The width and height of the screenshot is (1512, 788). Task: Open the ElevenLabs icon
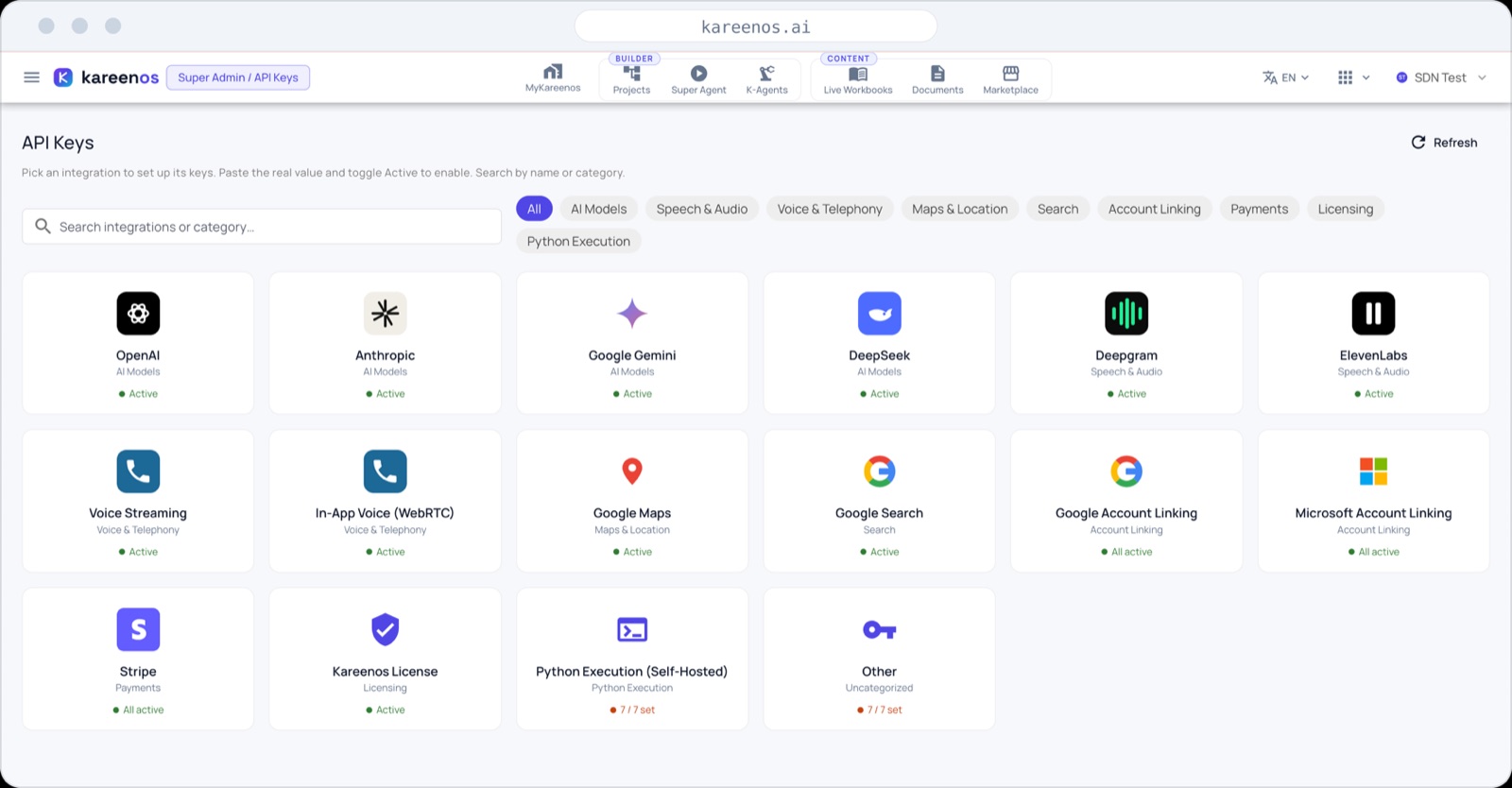pyautogui.click(x=1374, y=314)
